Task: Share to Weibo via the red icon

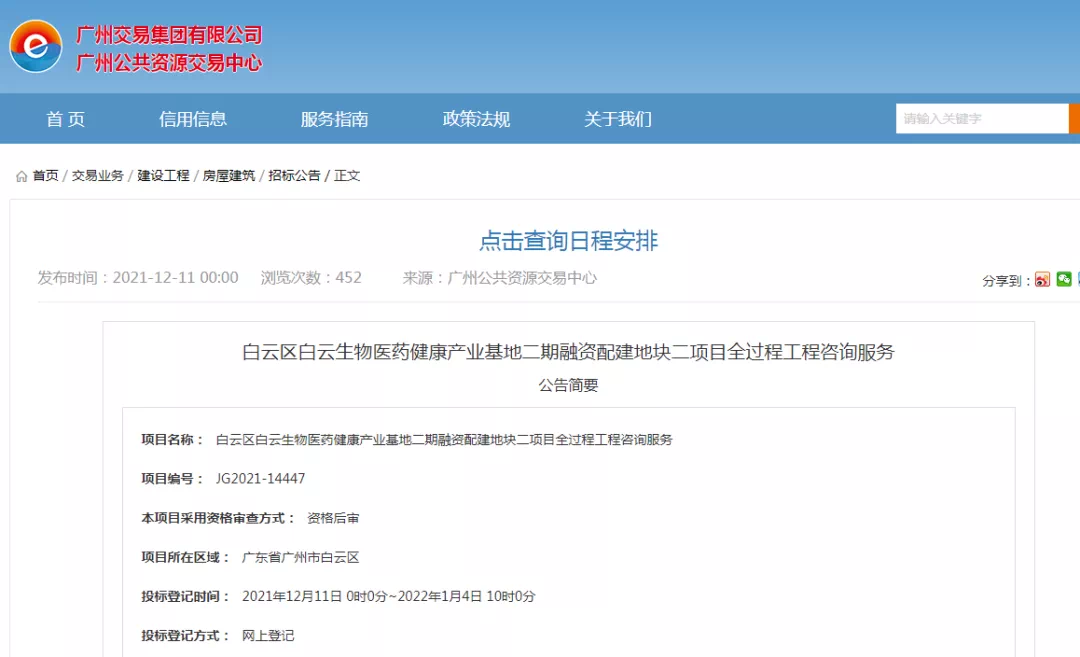Action: pos(1042,279)
